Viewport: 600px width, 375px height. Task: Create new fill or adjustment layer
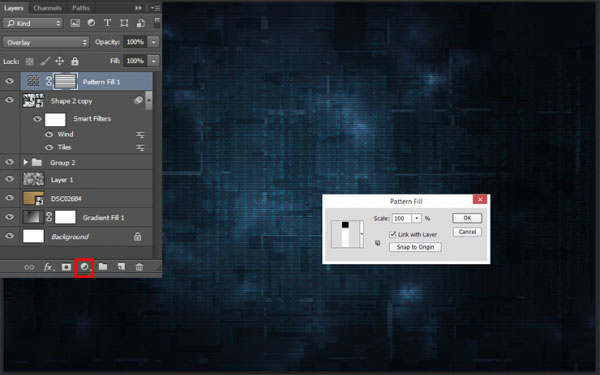pos(85,267)
